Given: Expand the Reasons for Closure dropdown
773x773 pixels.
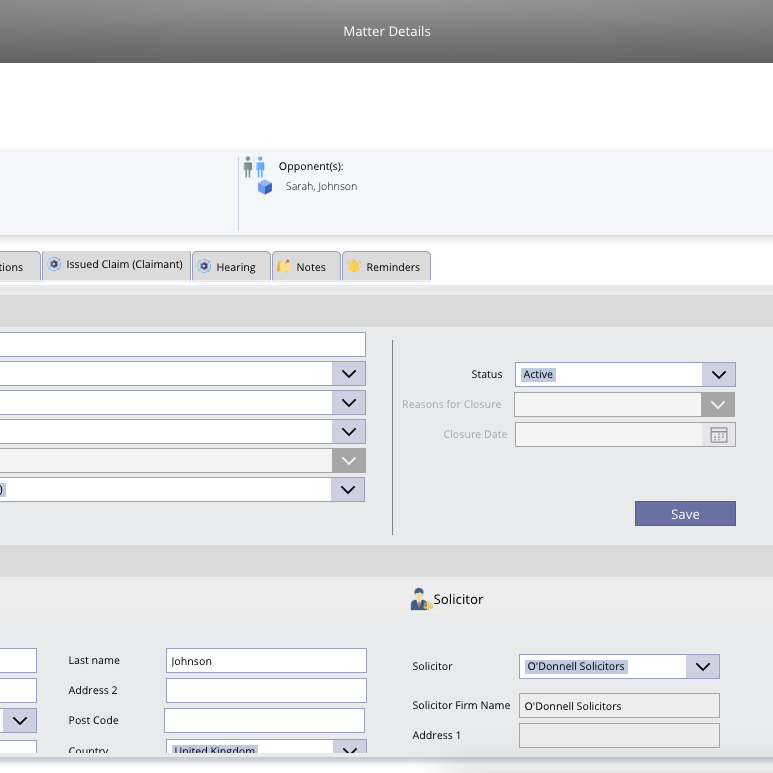Looking at the screenshot, I should click(x=718, y=405).
